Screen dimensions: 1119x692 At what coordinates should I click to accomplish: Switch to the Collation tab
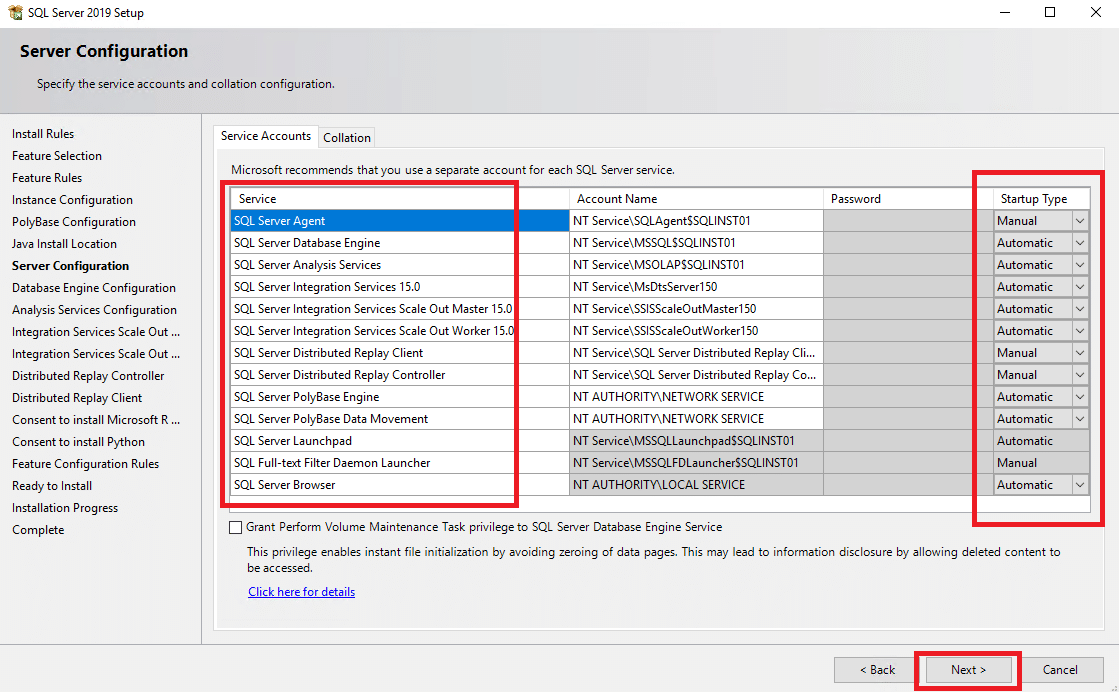[347, 138]
